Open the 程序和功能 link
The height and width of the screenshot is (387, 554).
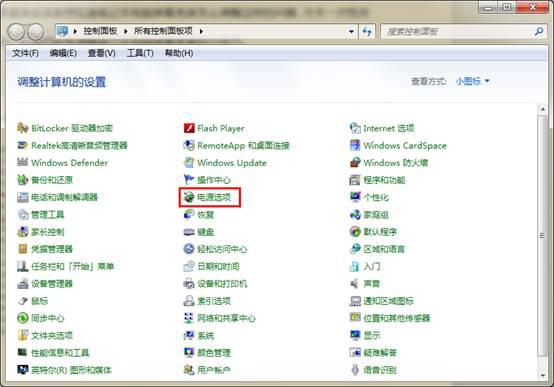[384, 180]
